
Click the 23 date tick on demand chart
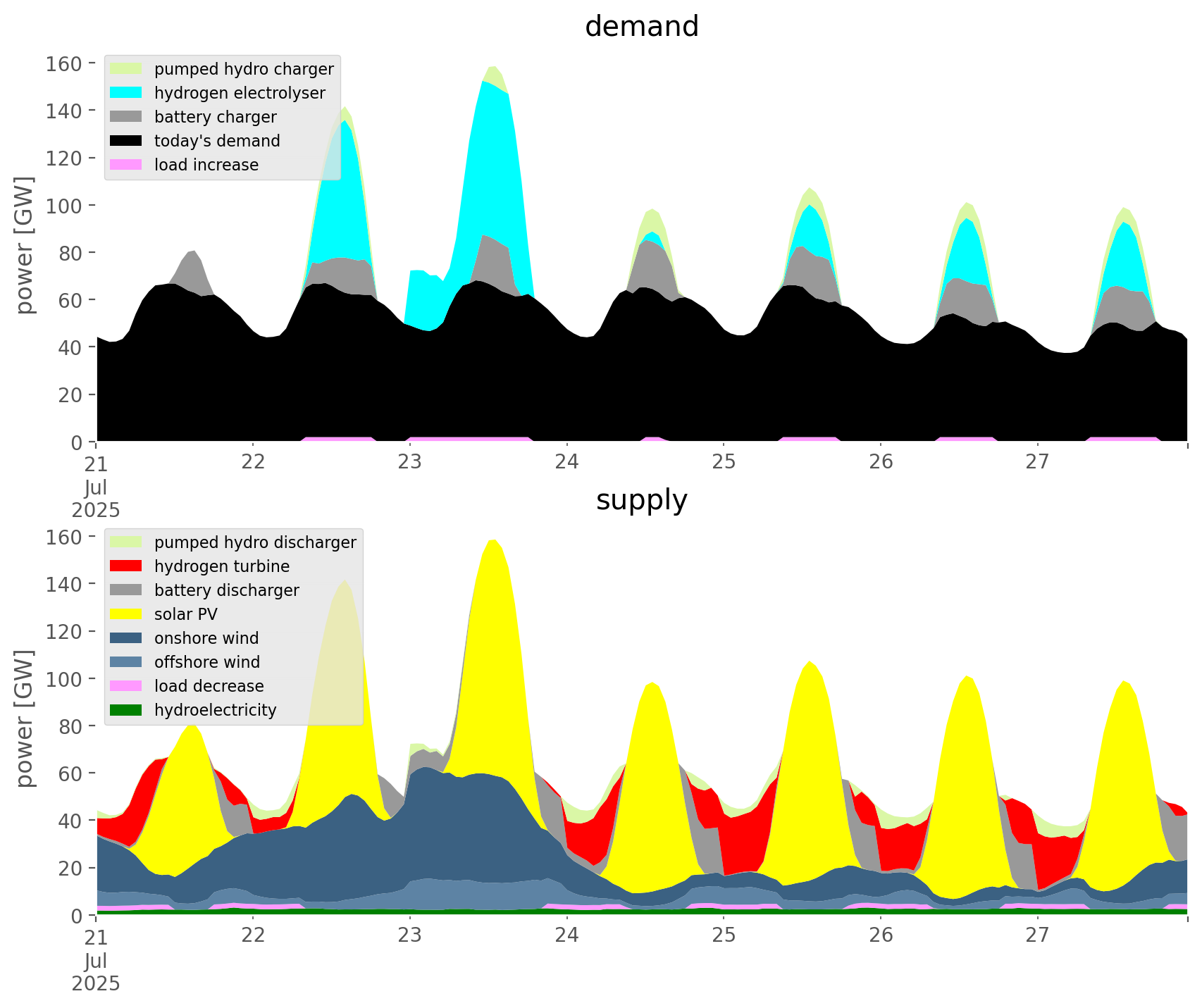409,462
